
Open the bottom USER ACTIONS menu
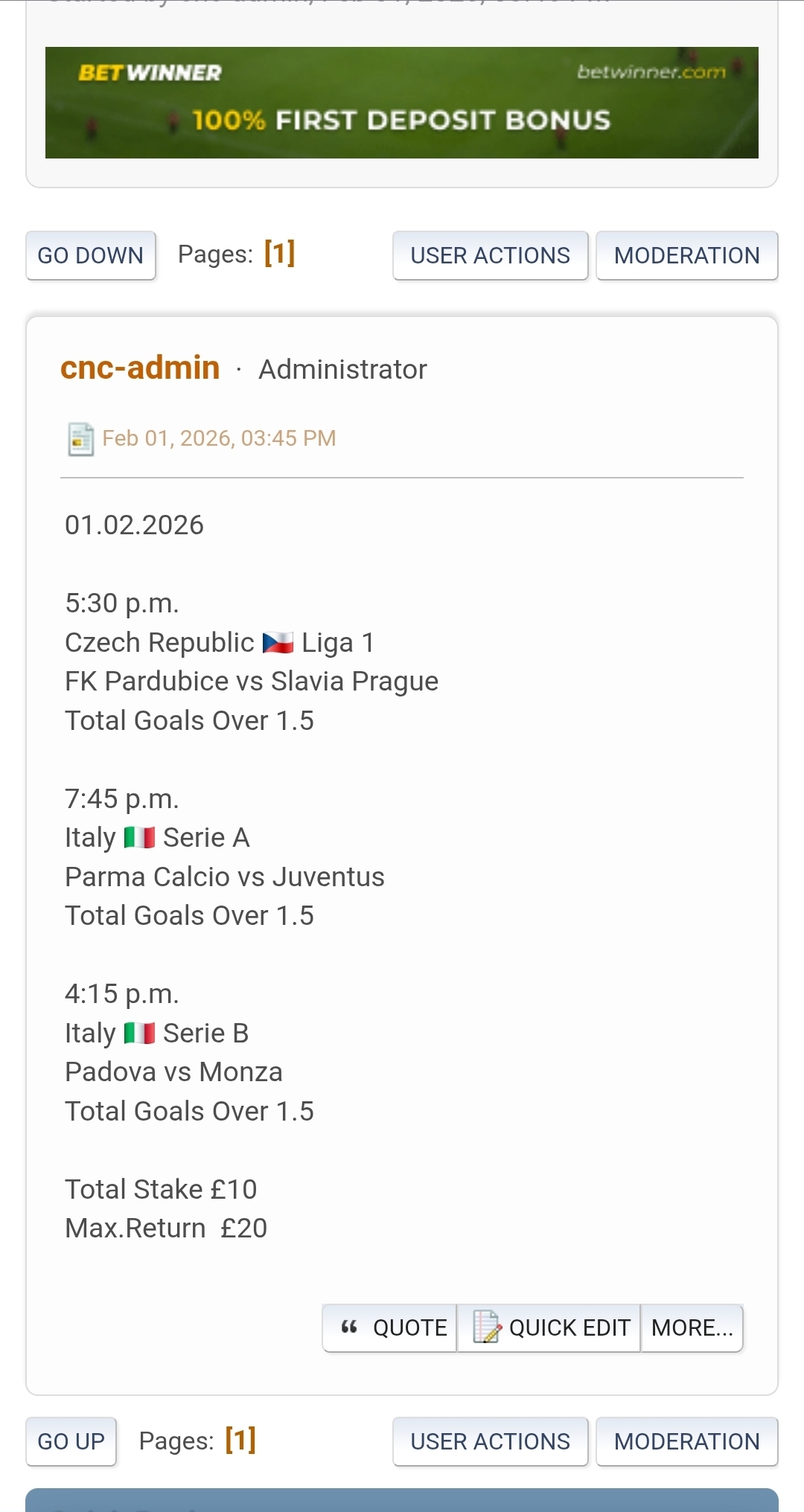click(490, 1441)
